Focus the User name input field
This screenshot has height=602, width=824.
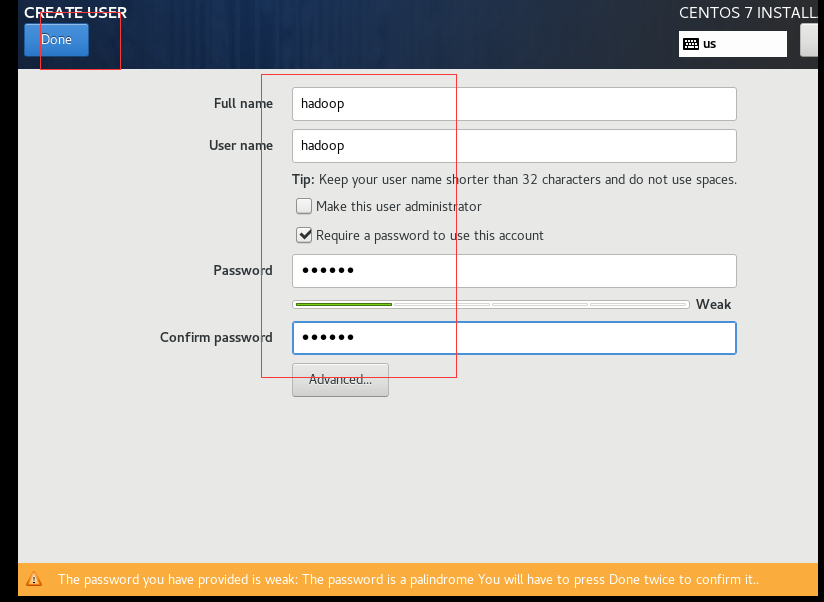pyautogui.click(x=514, y=146)
